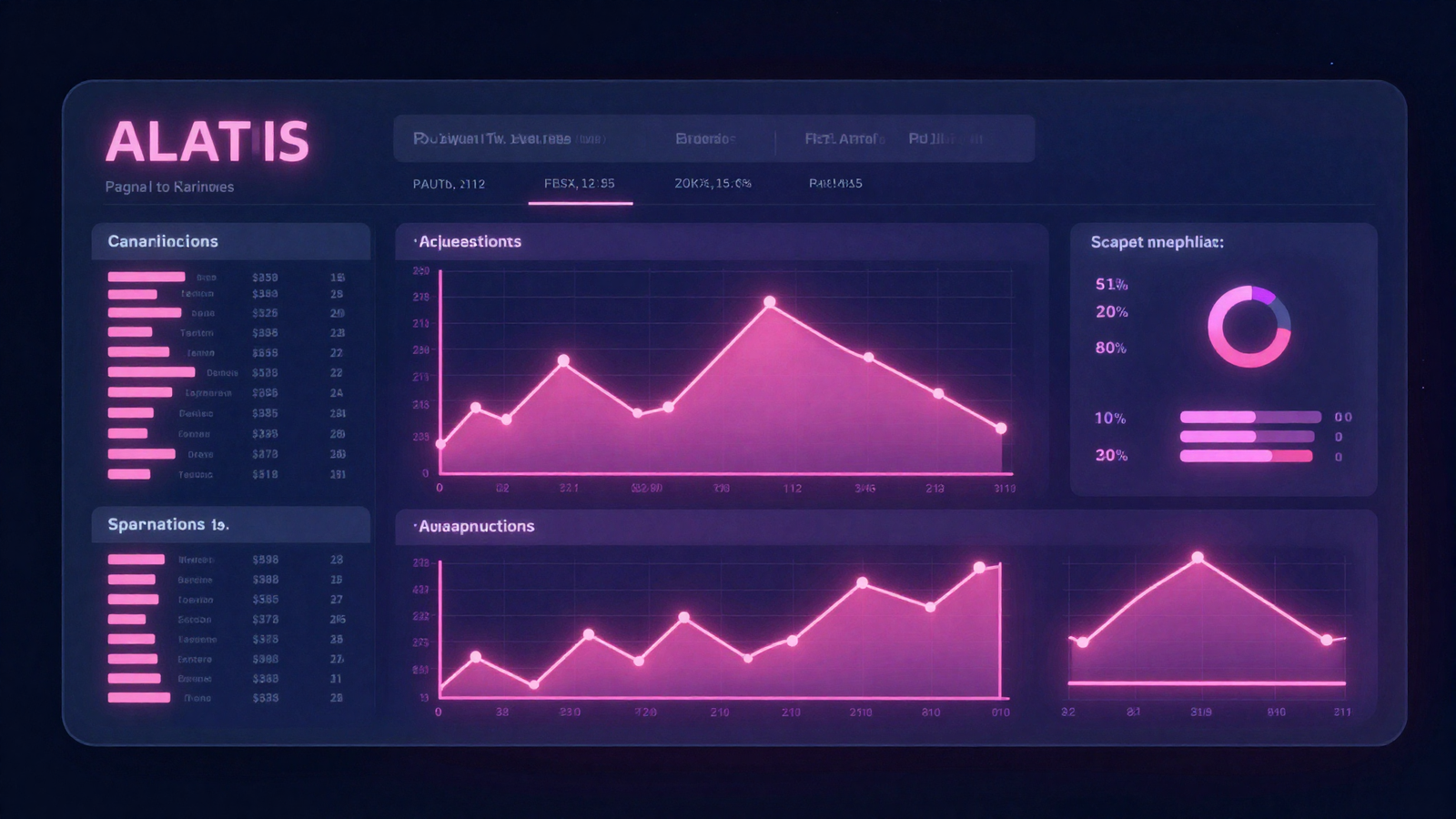This screenshot has height=819, width=1456.
Task: Click the "Po'ziwuat Tw. Eval rees" field
Action: point(510,139)
